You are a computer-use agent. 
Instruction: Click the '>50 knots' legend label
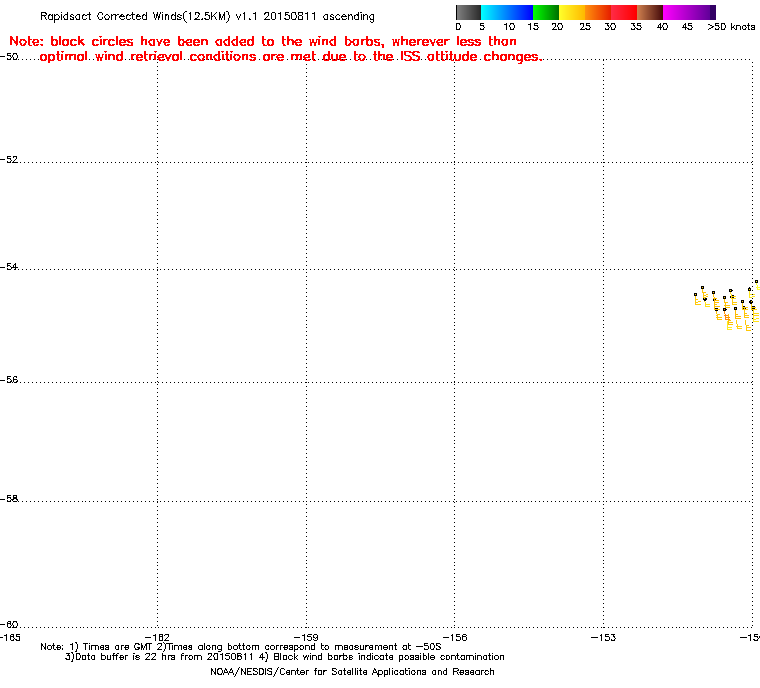(731, 27)
